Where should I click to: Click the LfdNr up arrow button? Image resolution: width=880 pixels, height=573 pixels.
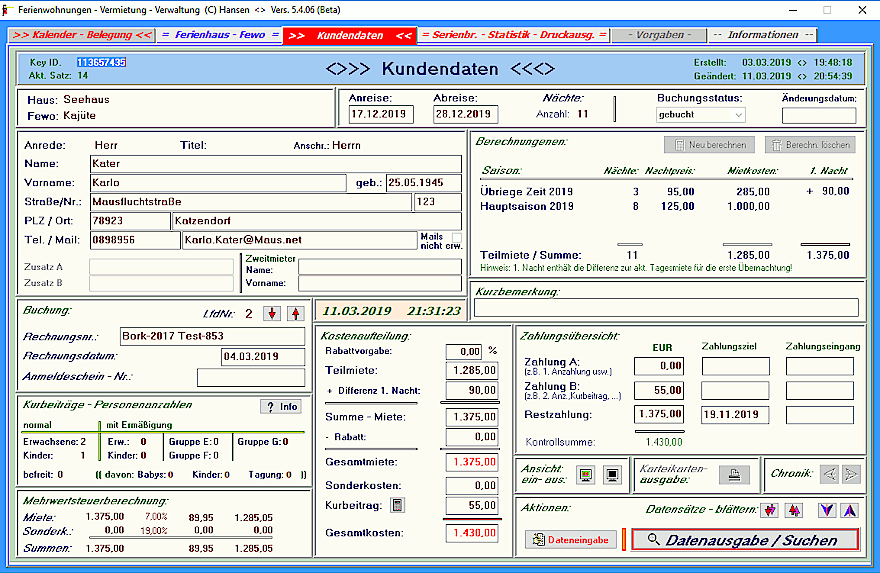click(x=294, y=314)
